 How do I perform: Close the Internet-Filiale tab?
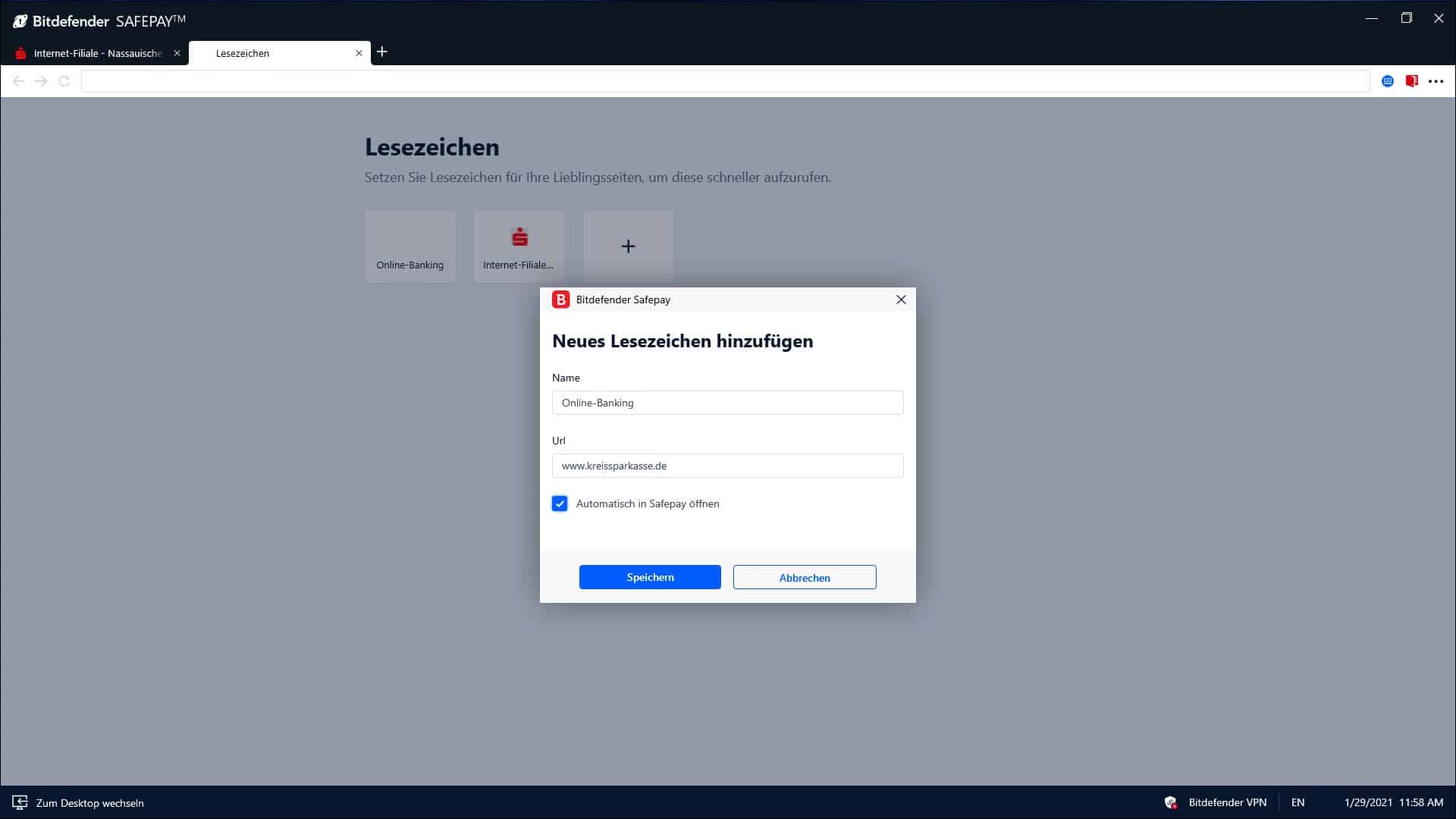tap(177, 53)
